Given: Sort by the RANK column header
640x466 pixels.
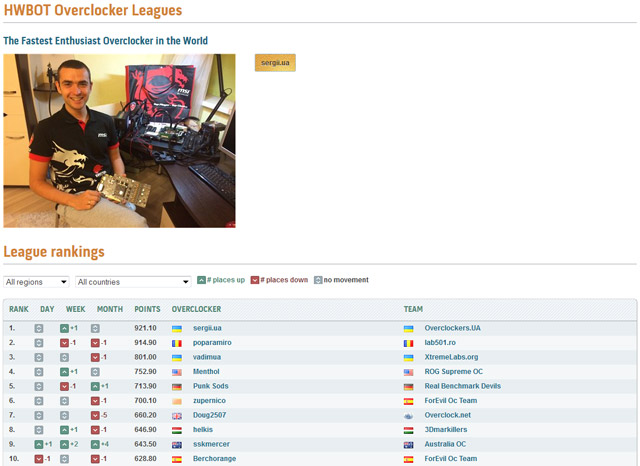Looking at the screenshot, I should tap(19, 309).
